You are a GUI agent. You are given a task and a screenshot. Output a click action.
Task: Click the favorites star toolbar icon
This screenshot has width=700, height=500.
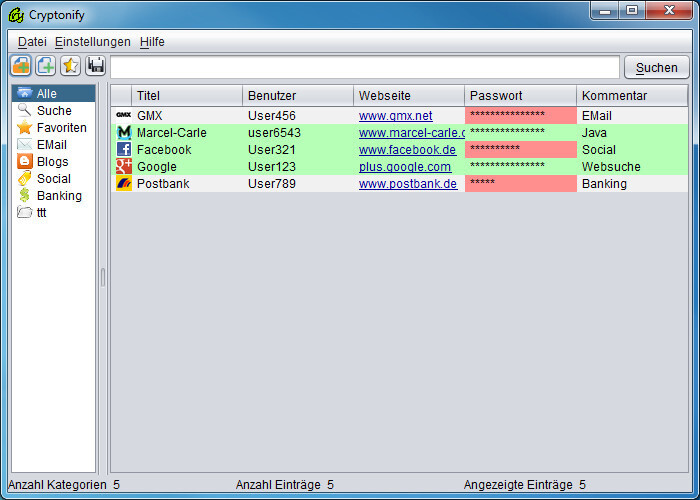70,66
